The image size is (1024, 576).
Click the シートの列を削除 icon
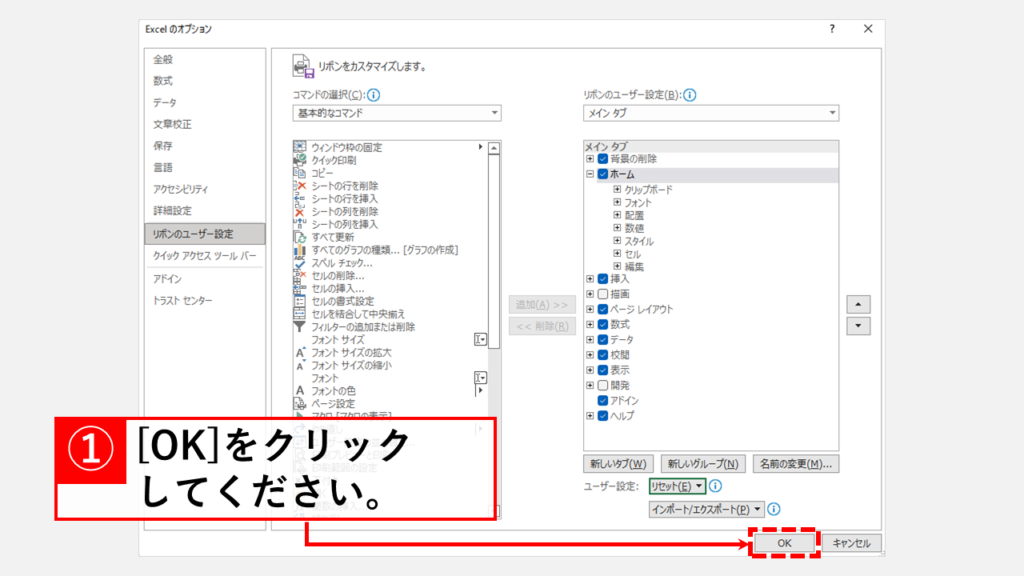tap(300, 212)
